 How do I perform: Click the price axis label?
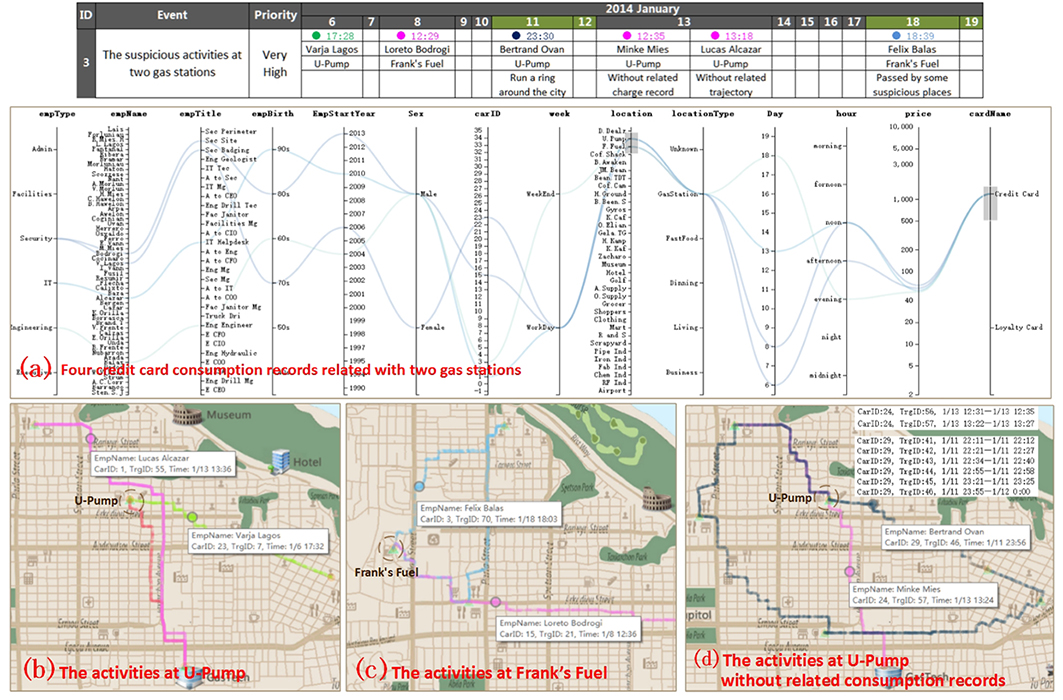[x=918, y=114]
